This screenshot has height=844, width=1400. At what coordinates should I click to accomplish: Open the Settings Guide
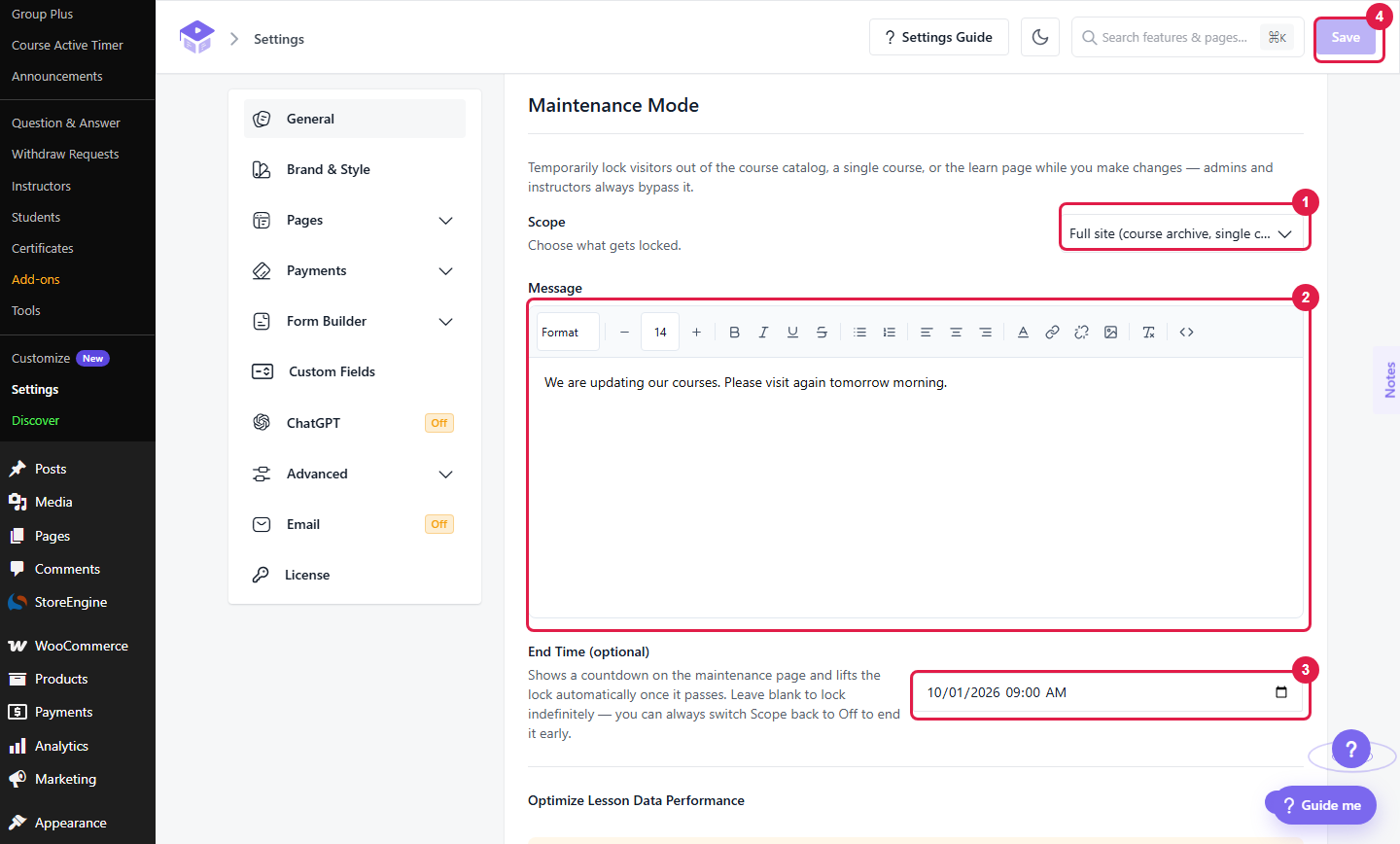(x=939, y=37)
